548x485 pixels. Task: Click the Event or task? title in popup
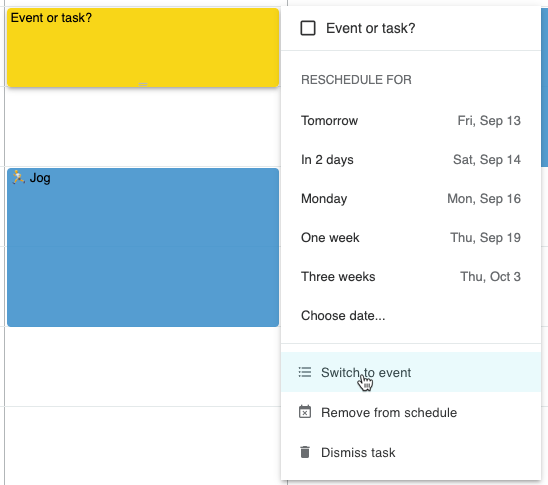[x=370, y=28]
